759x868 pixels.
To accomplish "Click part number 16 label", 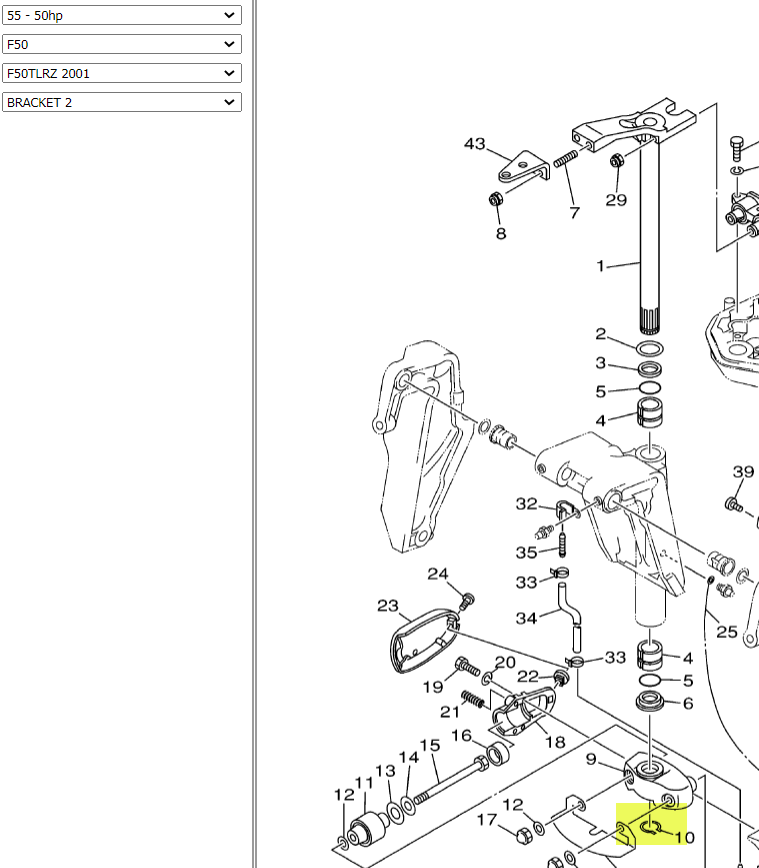I will (462, 736).
